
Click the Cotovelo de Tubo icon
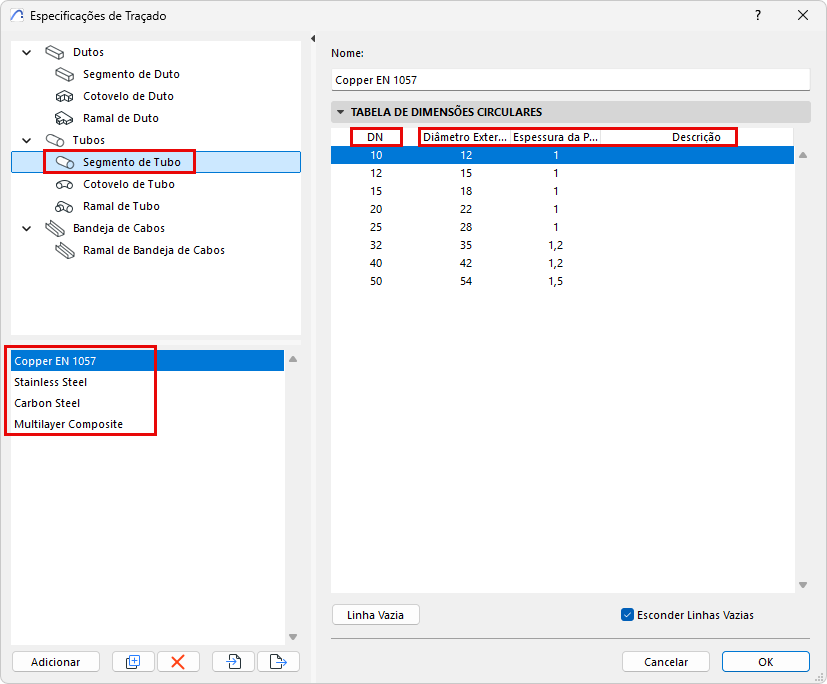(x=64, y=185)
